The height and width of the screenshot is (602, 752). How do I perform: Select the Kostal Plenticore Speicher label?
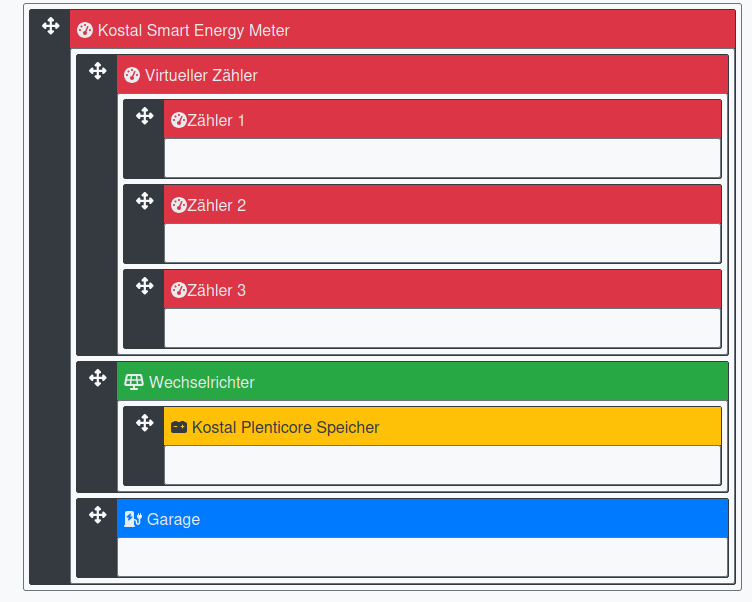point(286,427)
